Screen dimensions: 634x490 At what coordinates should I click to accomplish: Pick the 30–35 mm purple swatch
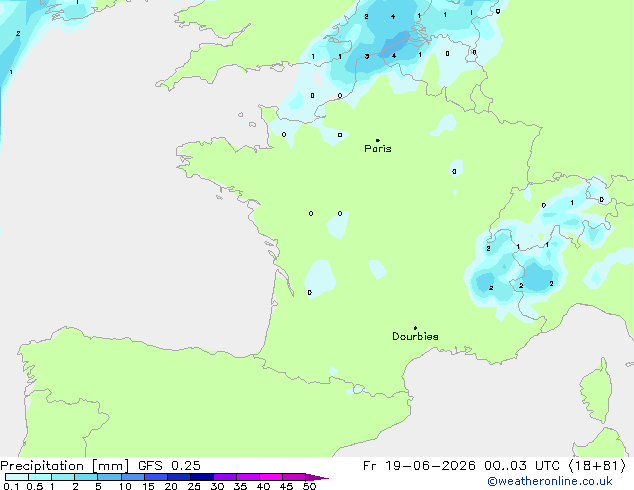pyautogui.click(x=224, y=477)
